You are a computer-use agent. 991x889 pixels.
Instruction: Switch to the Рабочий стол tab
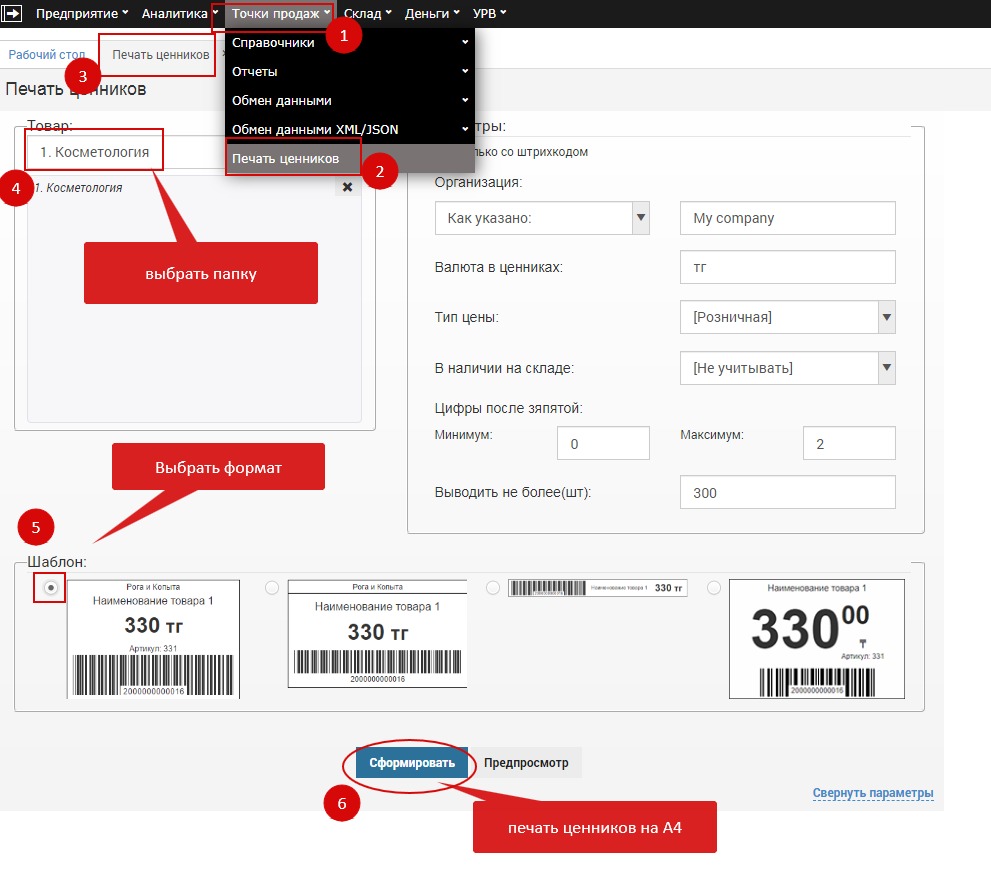(46, 54)
